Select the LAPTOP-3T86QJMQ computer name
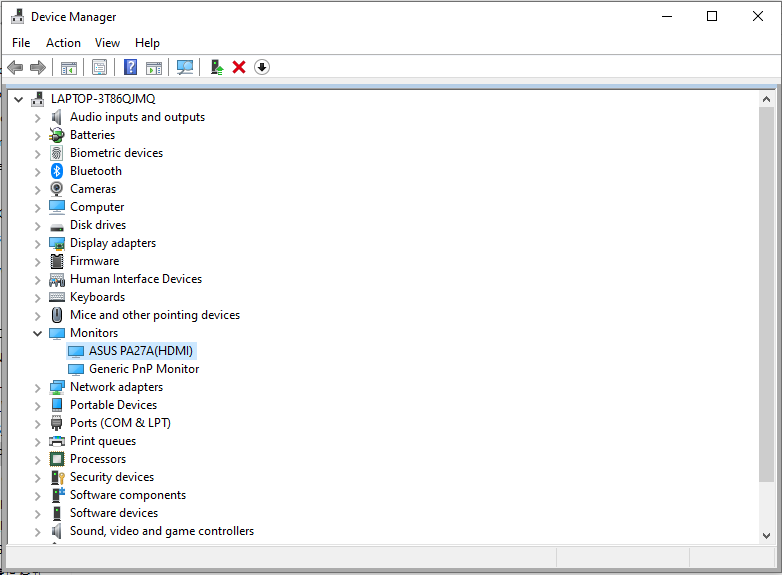Viewport: 782px width, 575px height. [103, 99]
